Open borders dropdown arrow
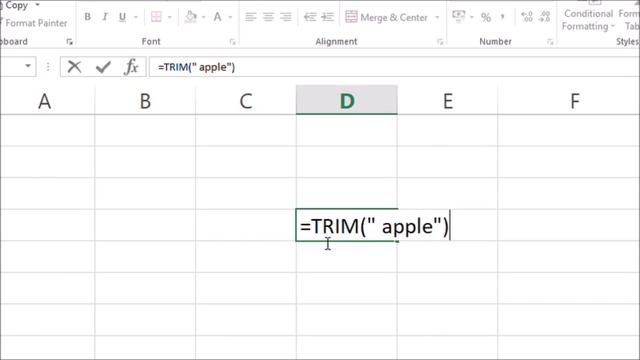The image size is (640, 360). (170, 17)
